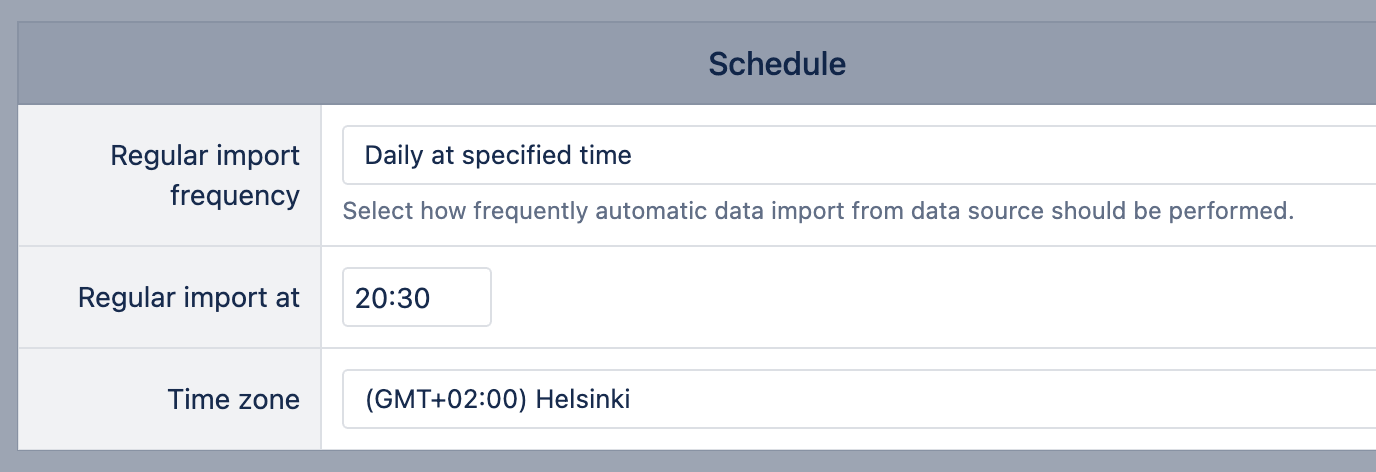Click empty space right of time field
Screen dimensions: 1376x472
(x=900, y=297)
